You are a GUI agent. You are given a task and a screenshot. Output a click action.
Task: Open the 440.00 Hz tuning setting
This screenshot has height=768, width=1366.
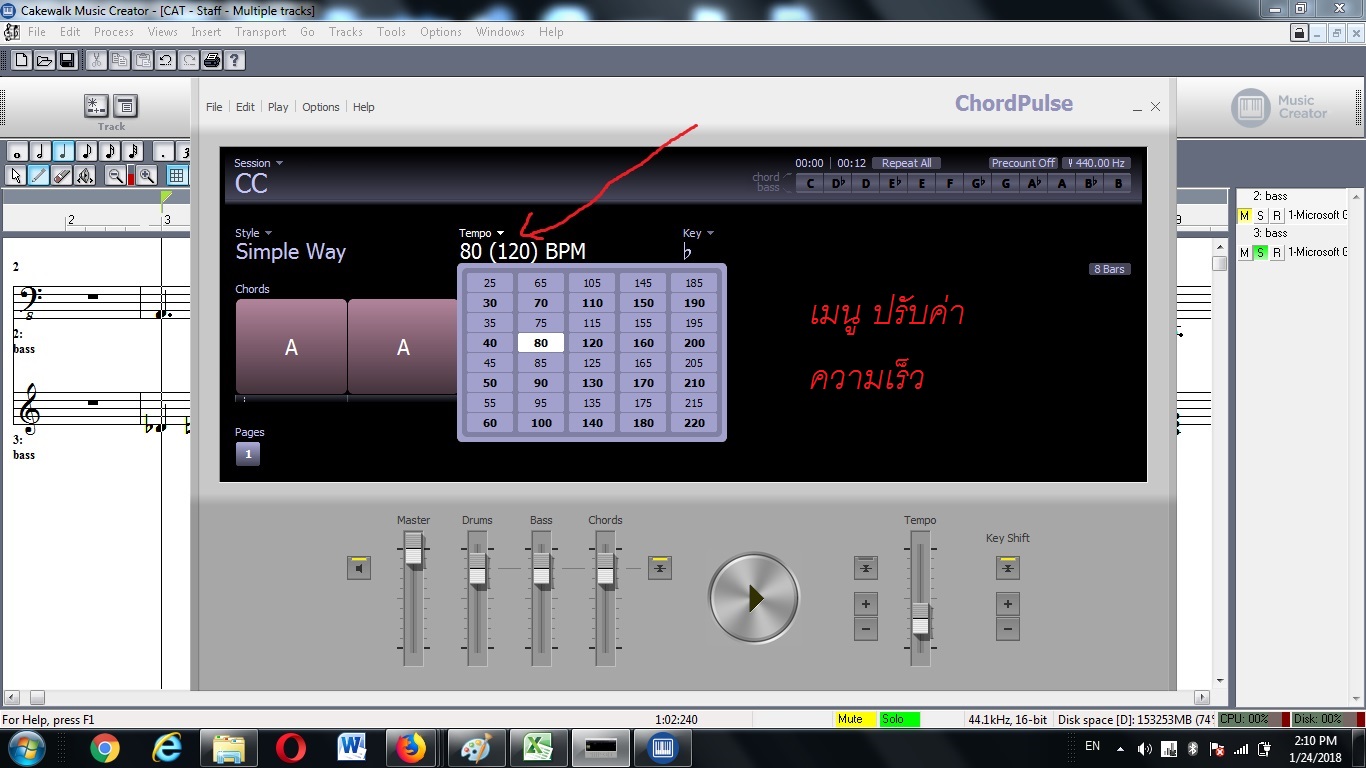(1096, 163)
